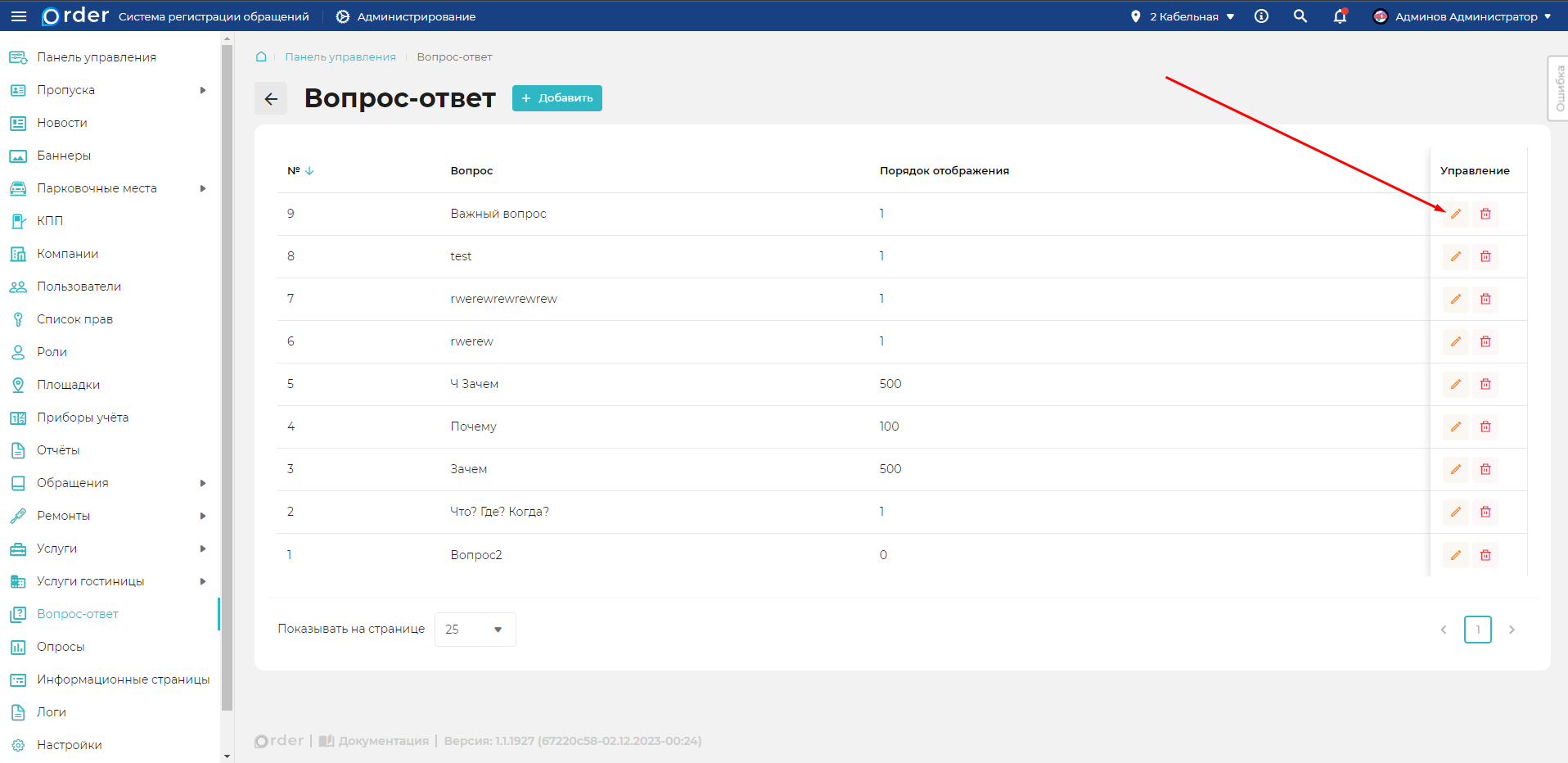Screen dimensions: 1568x763
Task: Open Новости in the sidebar
Action: tap(61, 123)
